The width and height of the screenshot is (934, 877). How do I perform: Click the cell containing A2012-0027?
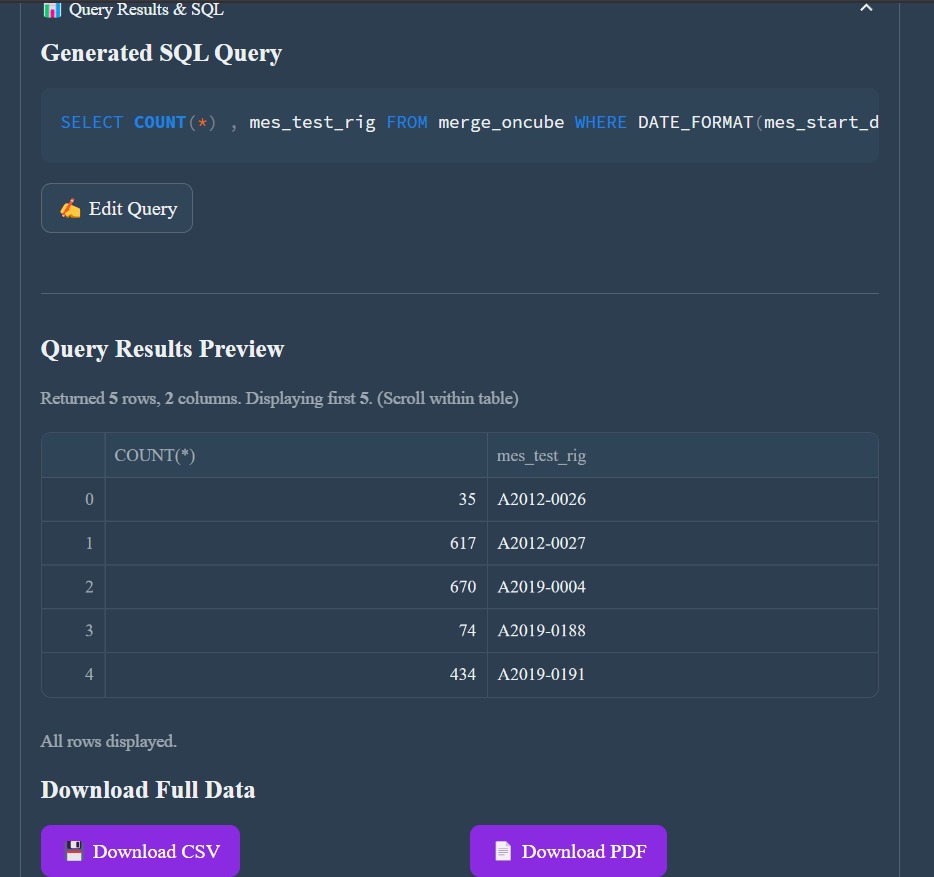[541, 543]
